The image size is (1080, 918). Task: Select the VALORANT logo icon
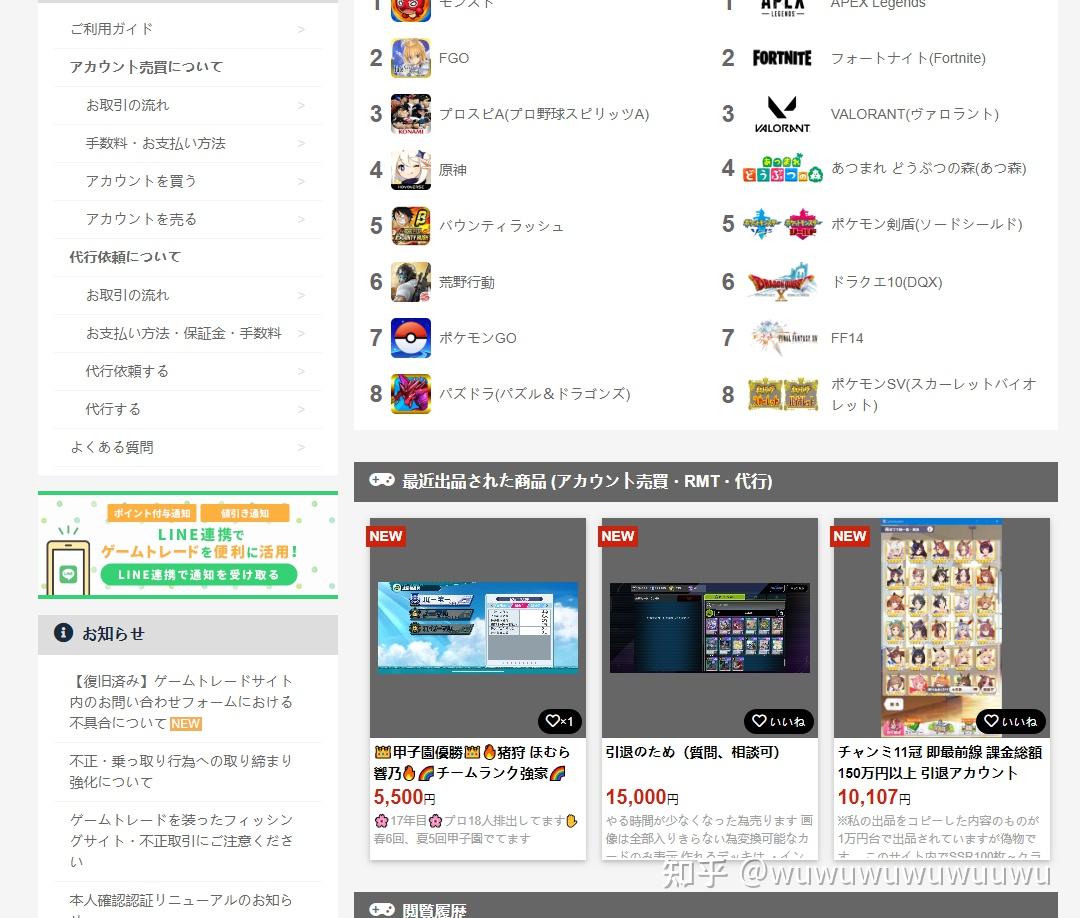coord(782,114)
